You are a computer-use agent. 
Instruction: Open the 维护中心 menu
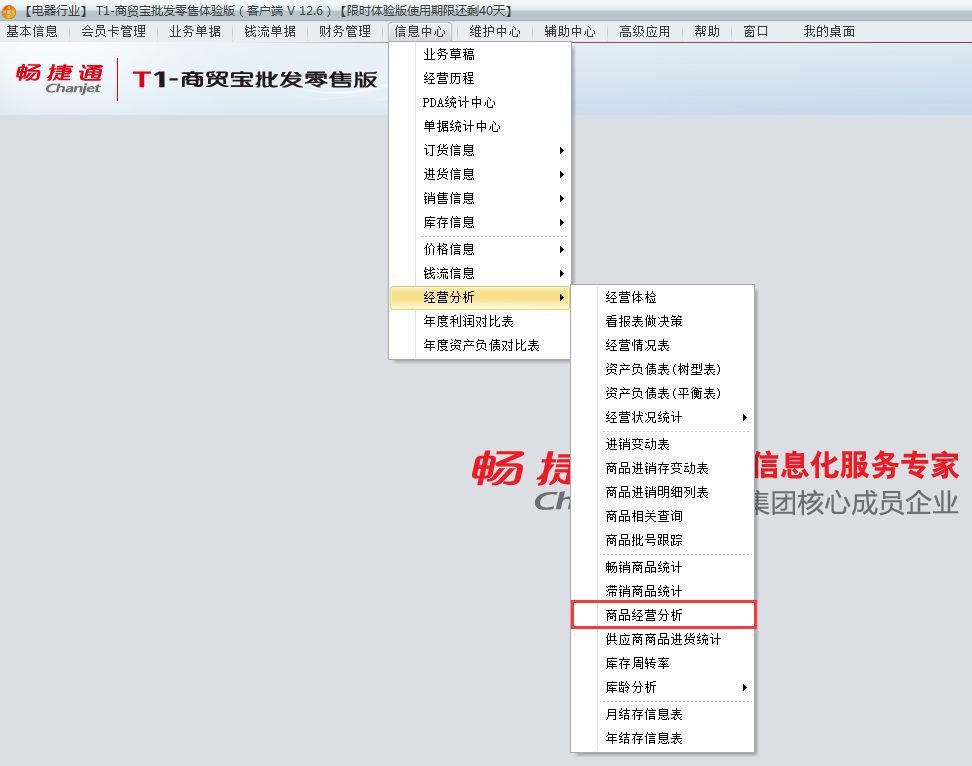(x=494, y=31)
